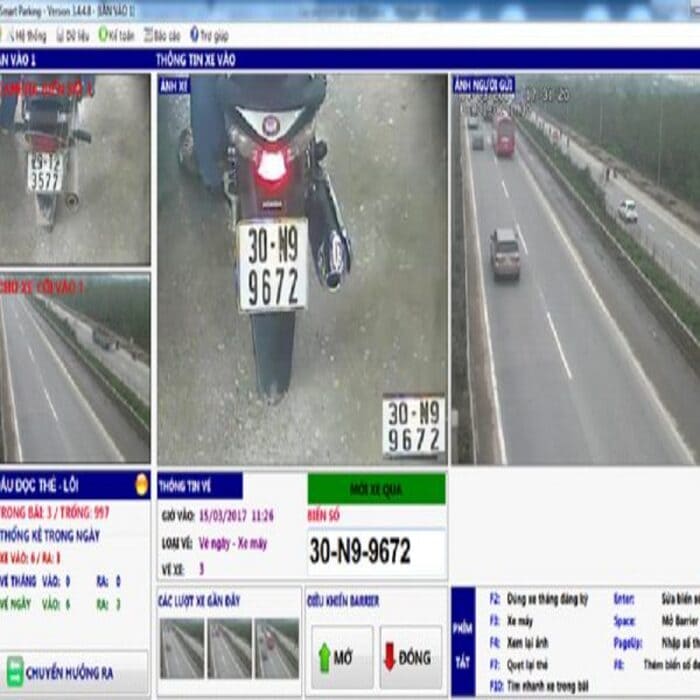Click the red down arrow icon
This screenshot has height=700, width=700.
point(390,657)
